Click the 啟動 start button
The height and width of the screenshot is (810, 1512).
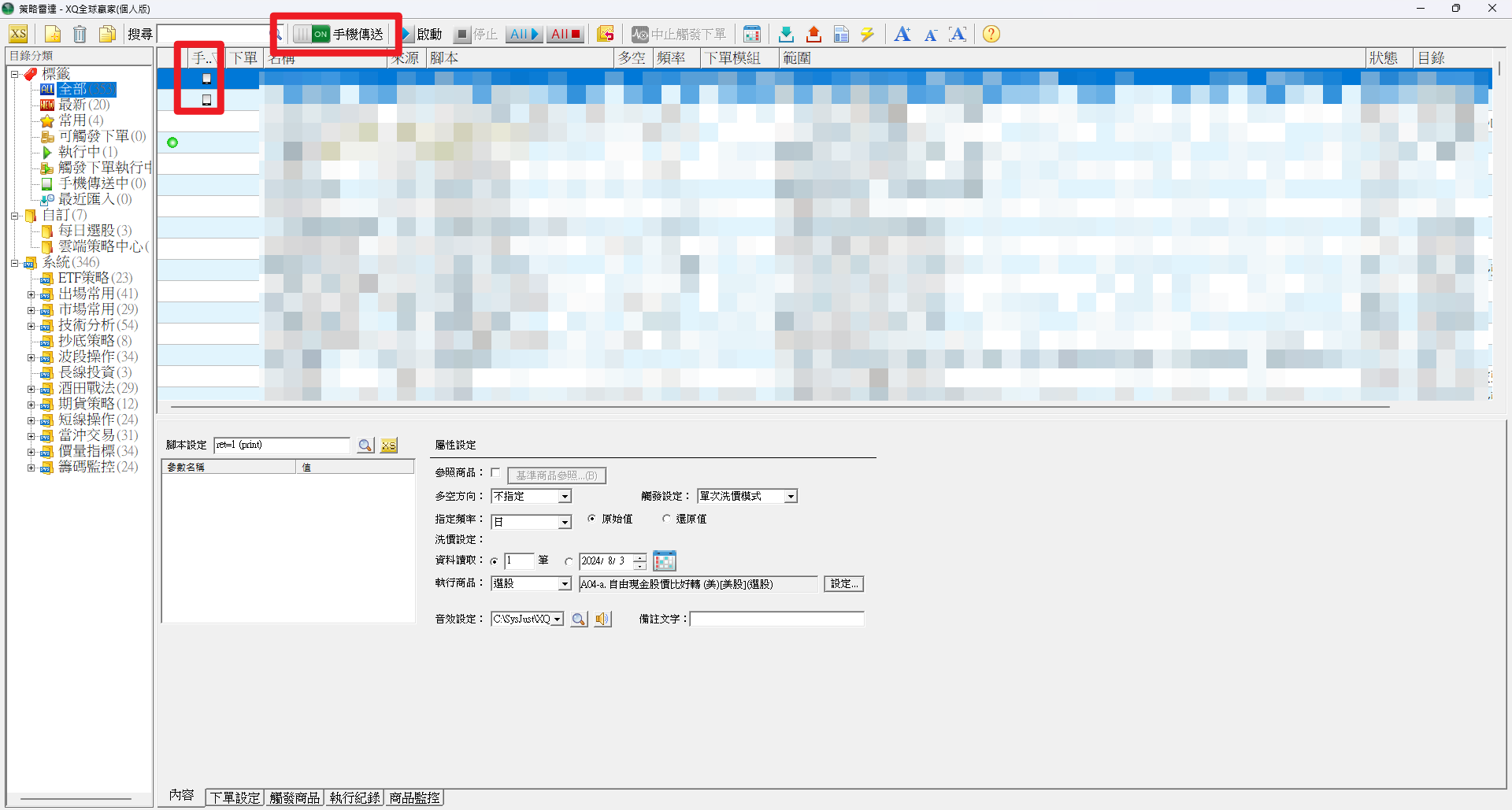tap(423, 34)
